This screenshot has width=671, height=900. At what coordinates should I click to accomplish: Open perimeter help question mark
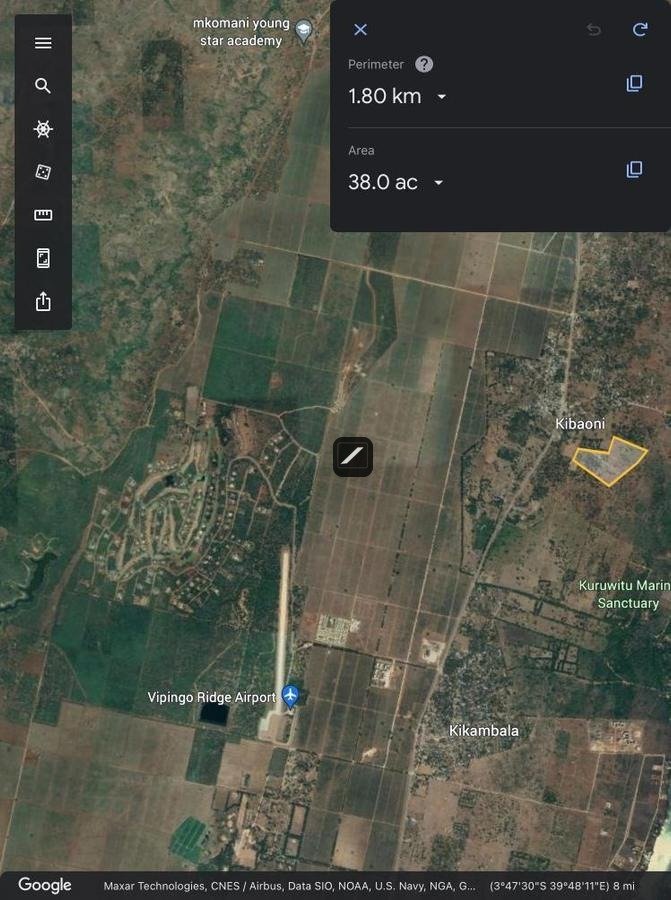[x=424, y=64]
